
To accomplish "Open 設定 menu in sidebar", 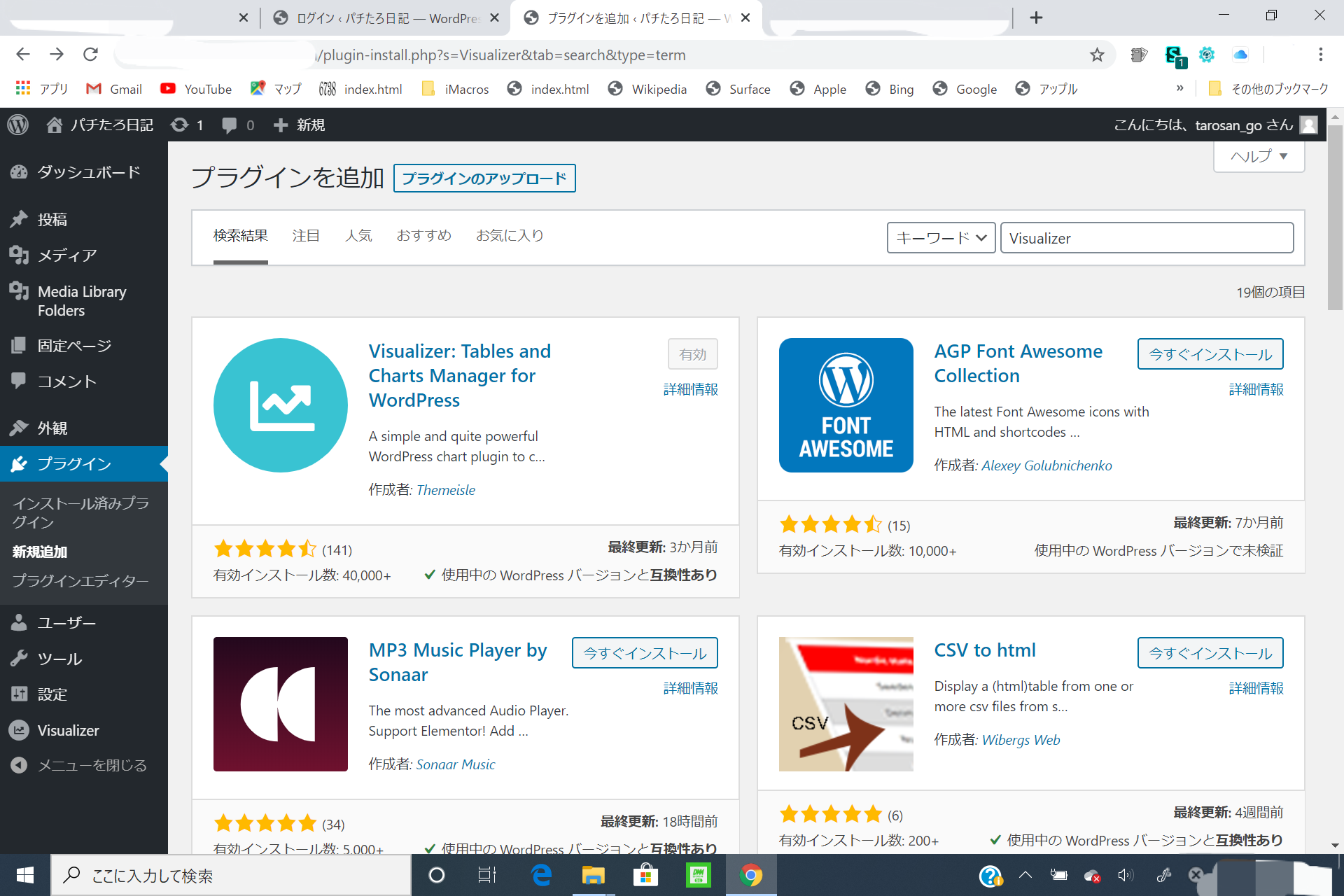I will (x=84, y=694).
